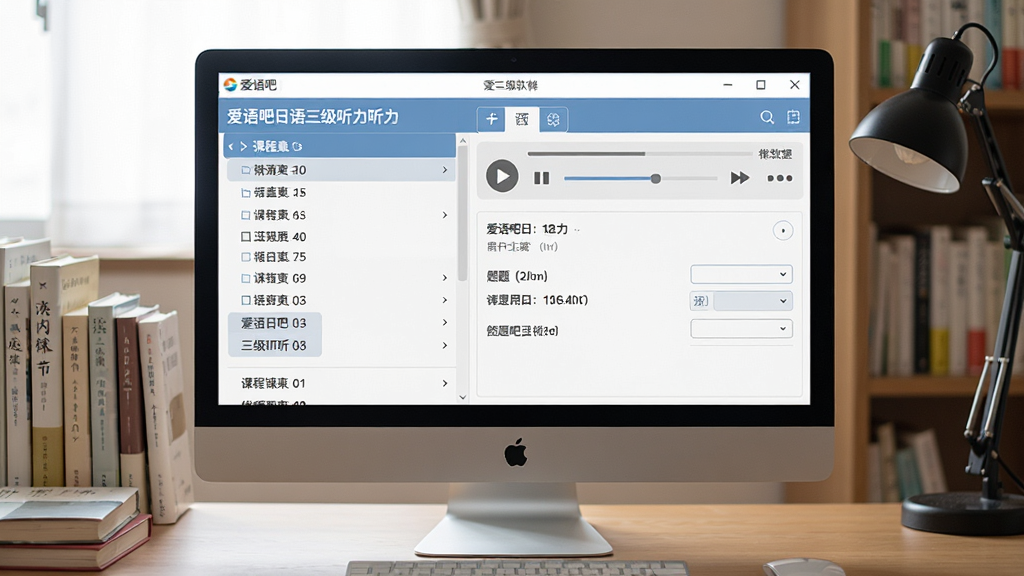Select the list row ending 15
The width and height of the screenshot is (1024, 576).
pos(340,193)
